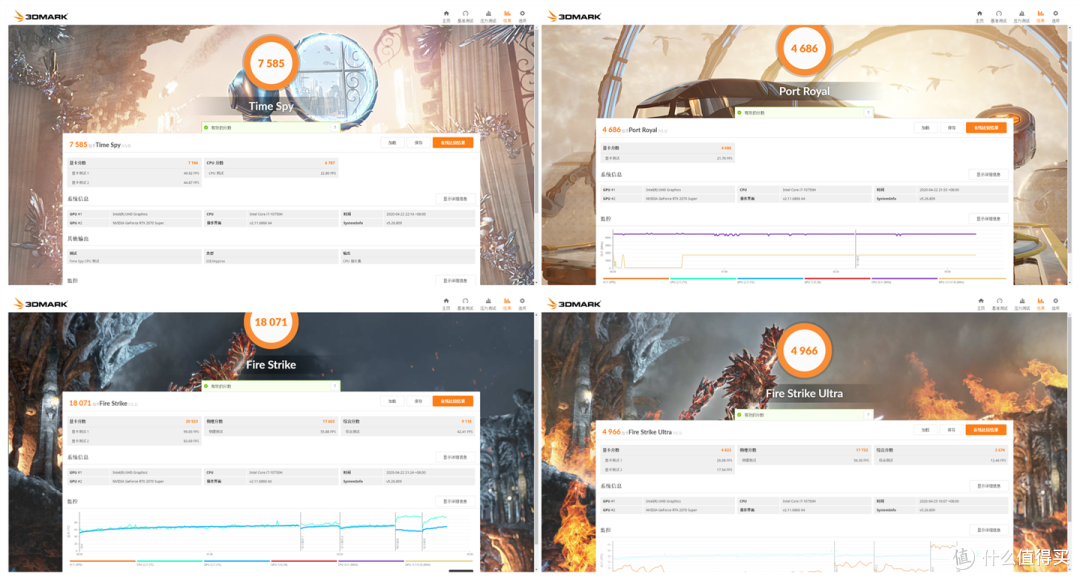The image size is (1080, 580).
Task: Open Benchmarks icon in Port Royal window
Action: 999,14
